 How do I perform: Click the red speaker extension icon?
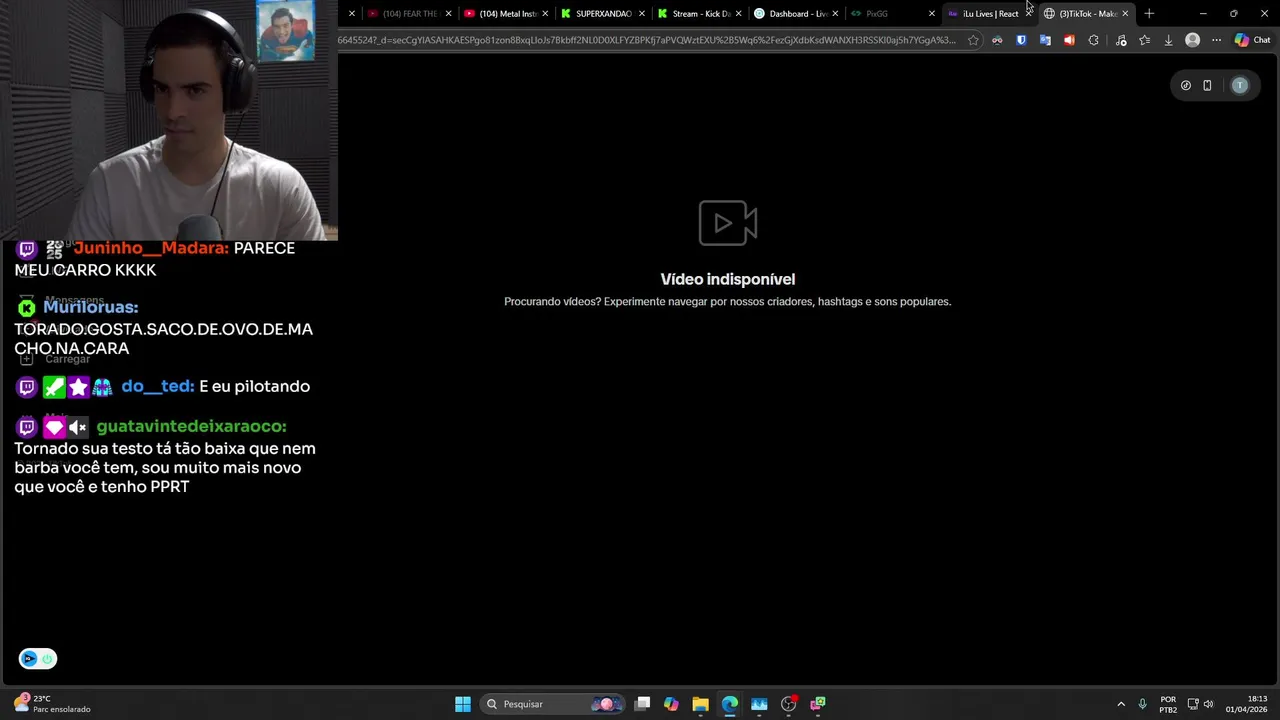coord(1069,40)
